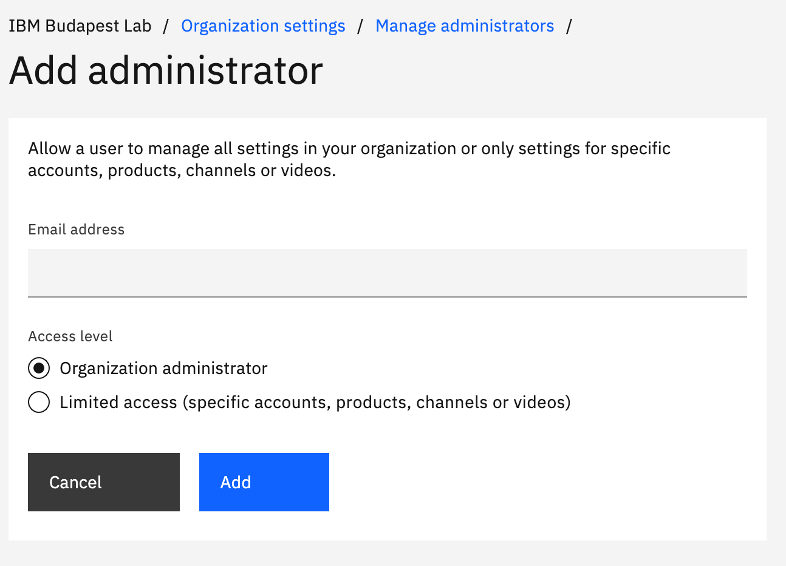Select the Organization administrator radio button
Viewport: 786px width, 566px height.
coord(39,368)
